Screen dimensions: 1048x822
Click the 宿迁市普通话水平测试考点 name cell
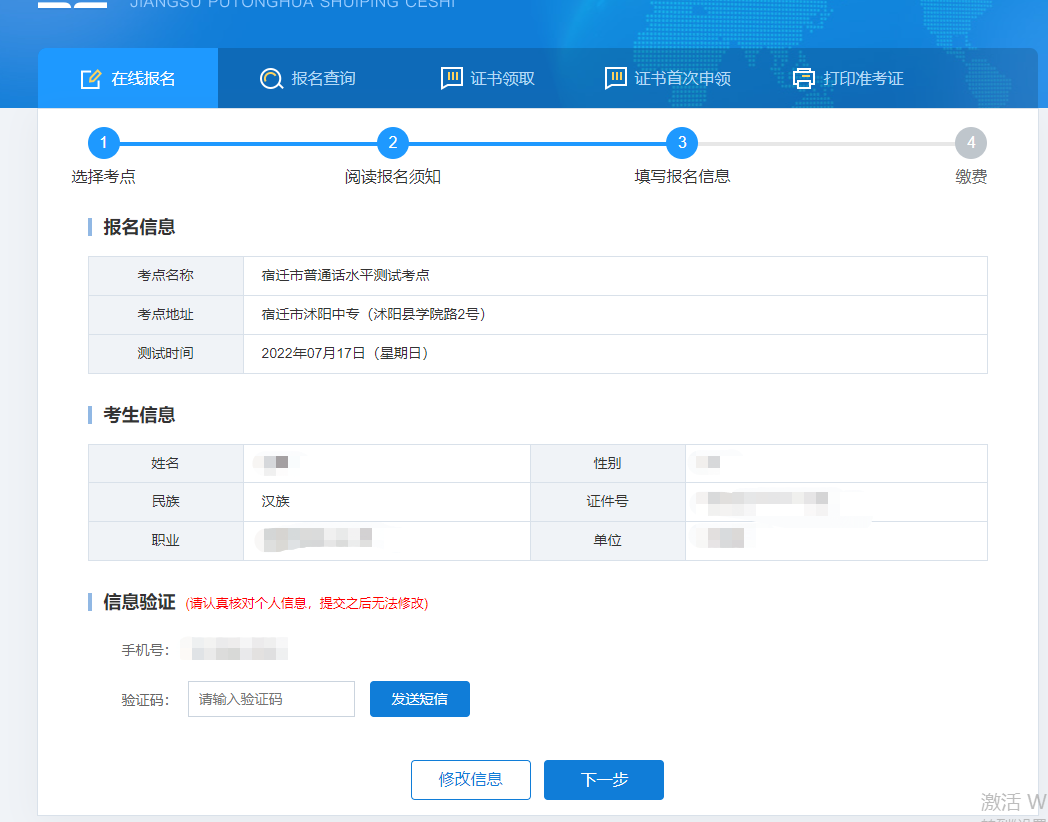tap(346, 276)
